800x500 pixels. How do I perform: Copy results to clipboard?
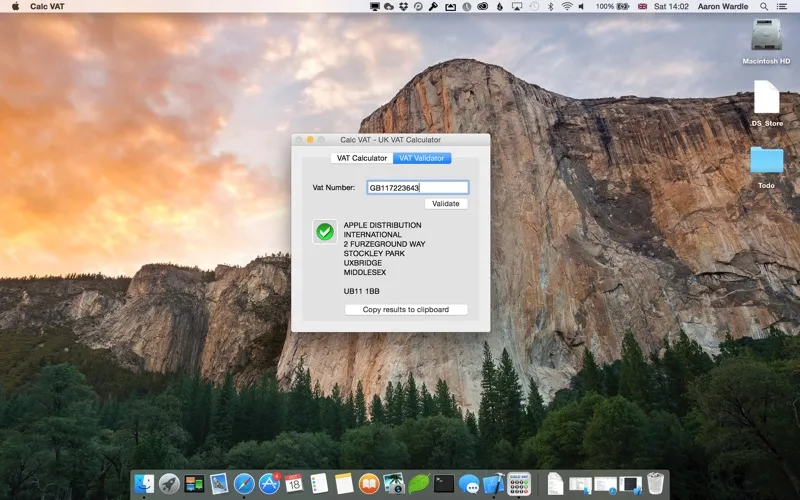406,310
